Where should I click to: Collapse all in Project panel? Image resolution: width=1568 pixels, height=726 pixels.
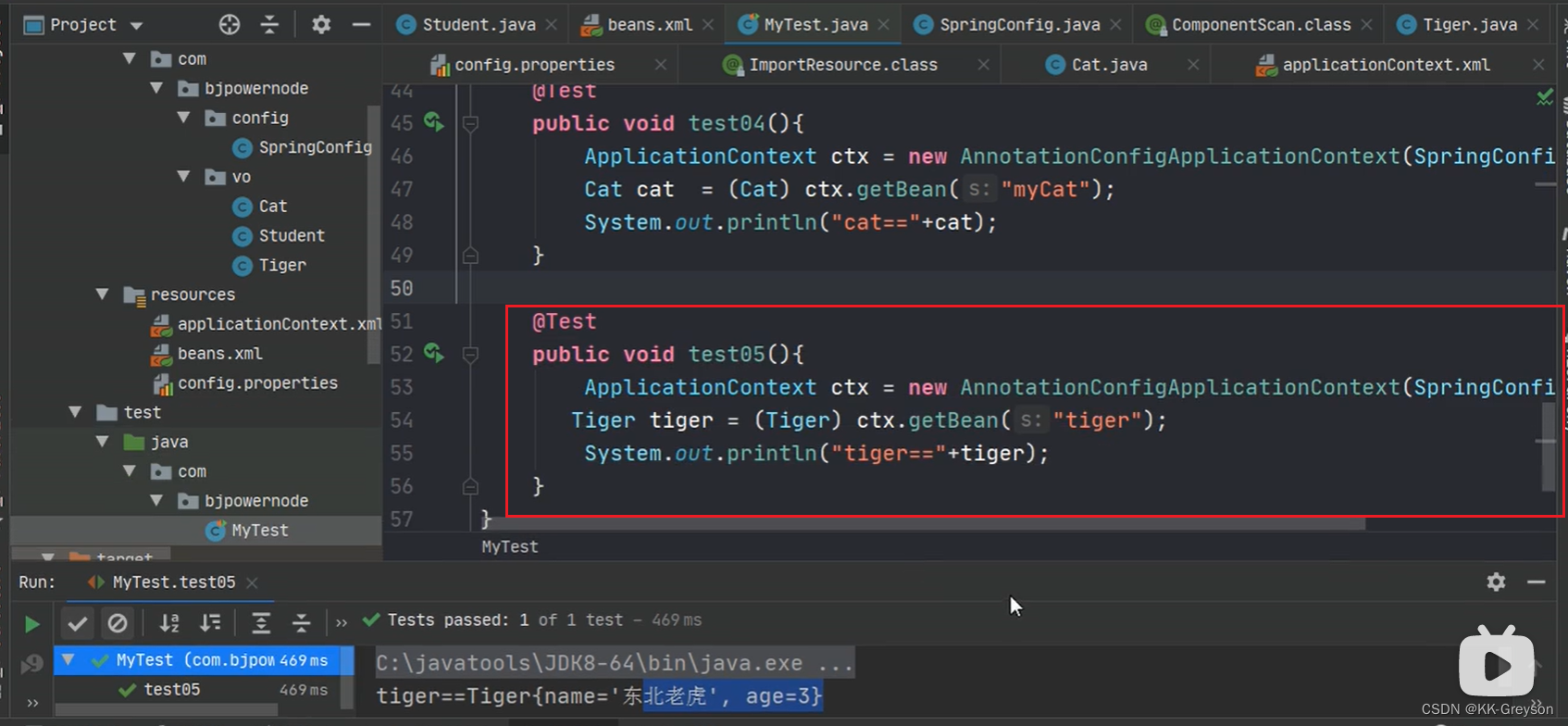tap(269, 25)
